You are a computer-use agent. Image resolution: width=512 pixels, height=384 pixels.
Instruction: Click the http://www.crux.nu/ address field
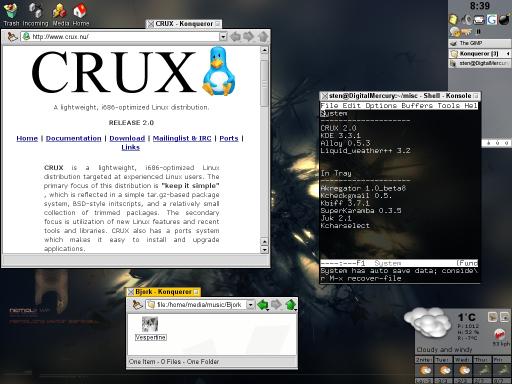coord(120,37)
